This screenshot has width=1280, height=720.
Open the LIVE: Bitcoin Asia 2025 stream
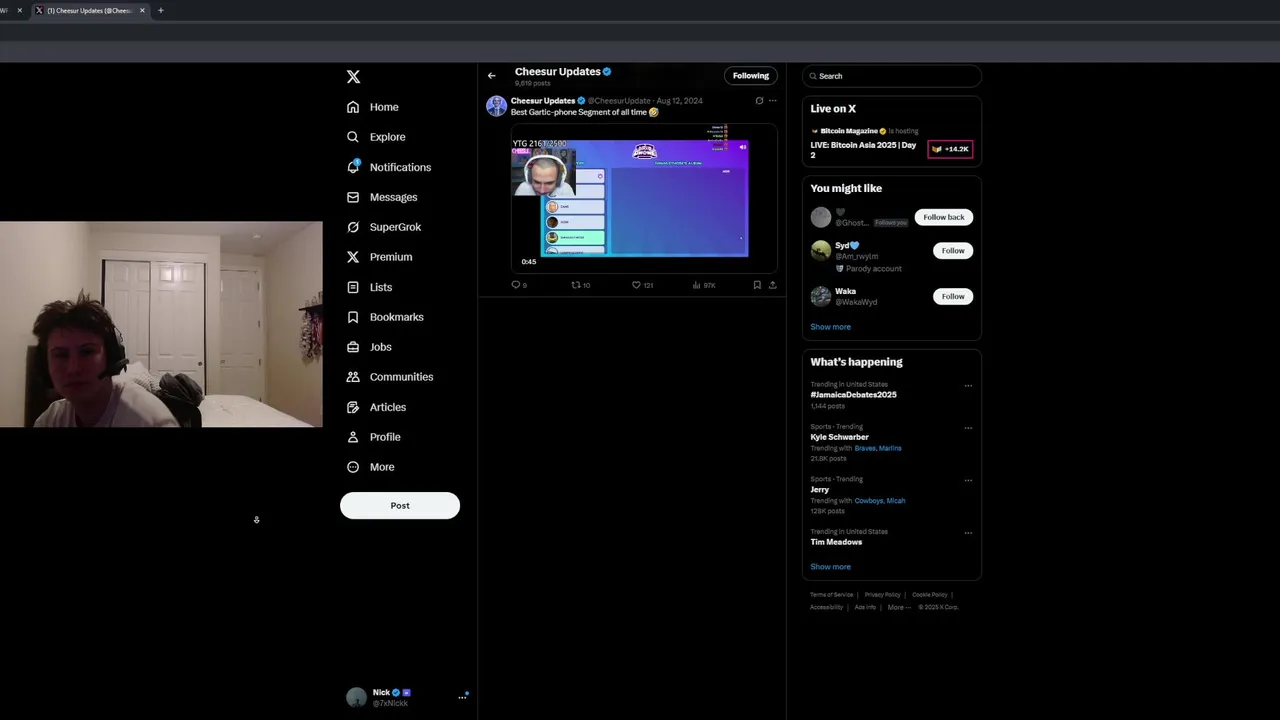(863, 149)
